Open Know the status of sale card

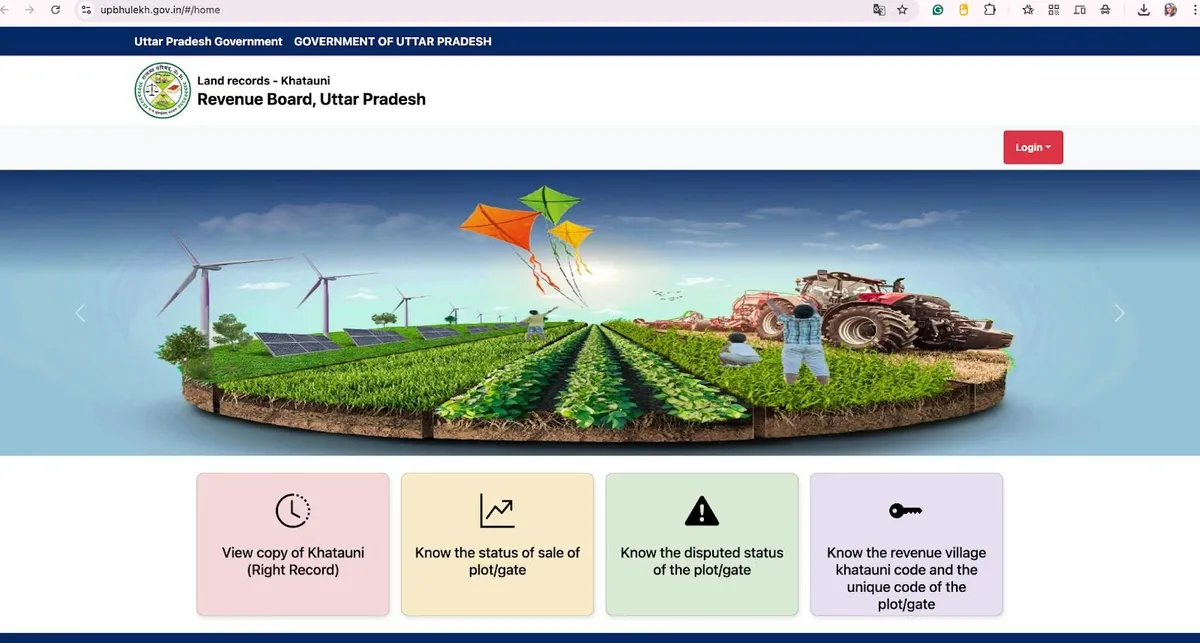point(497,560)
